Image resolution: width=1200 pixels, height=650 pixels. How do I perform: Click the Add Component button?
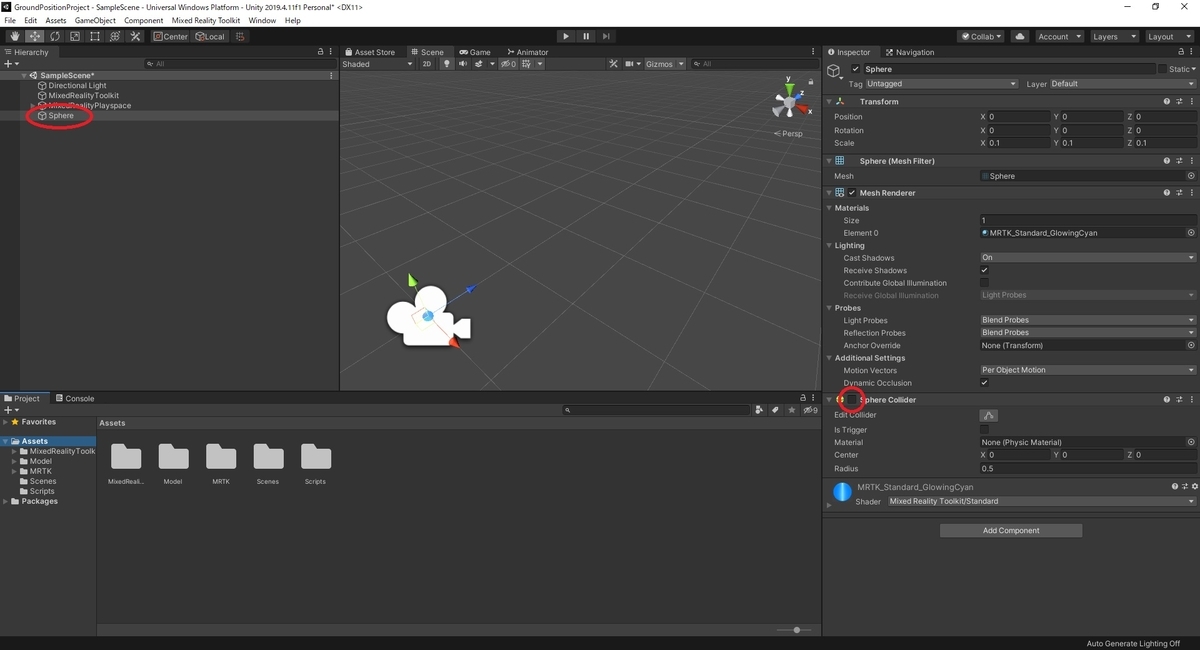pyautogui.click(x=1011, y=531)
